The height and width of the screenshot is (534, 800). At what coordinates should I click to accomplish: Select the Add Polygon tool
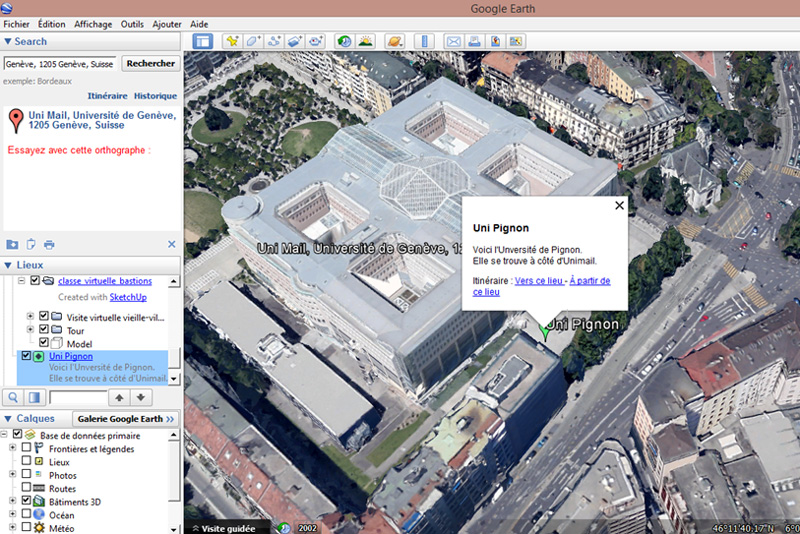(x=253, y=41)
